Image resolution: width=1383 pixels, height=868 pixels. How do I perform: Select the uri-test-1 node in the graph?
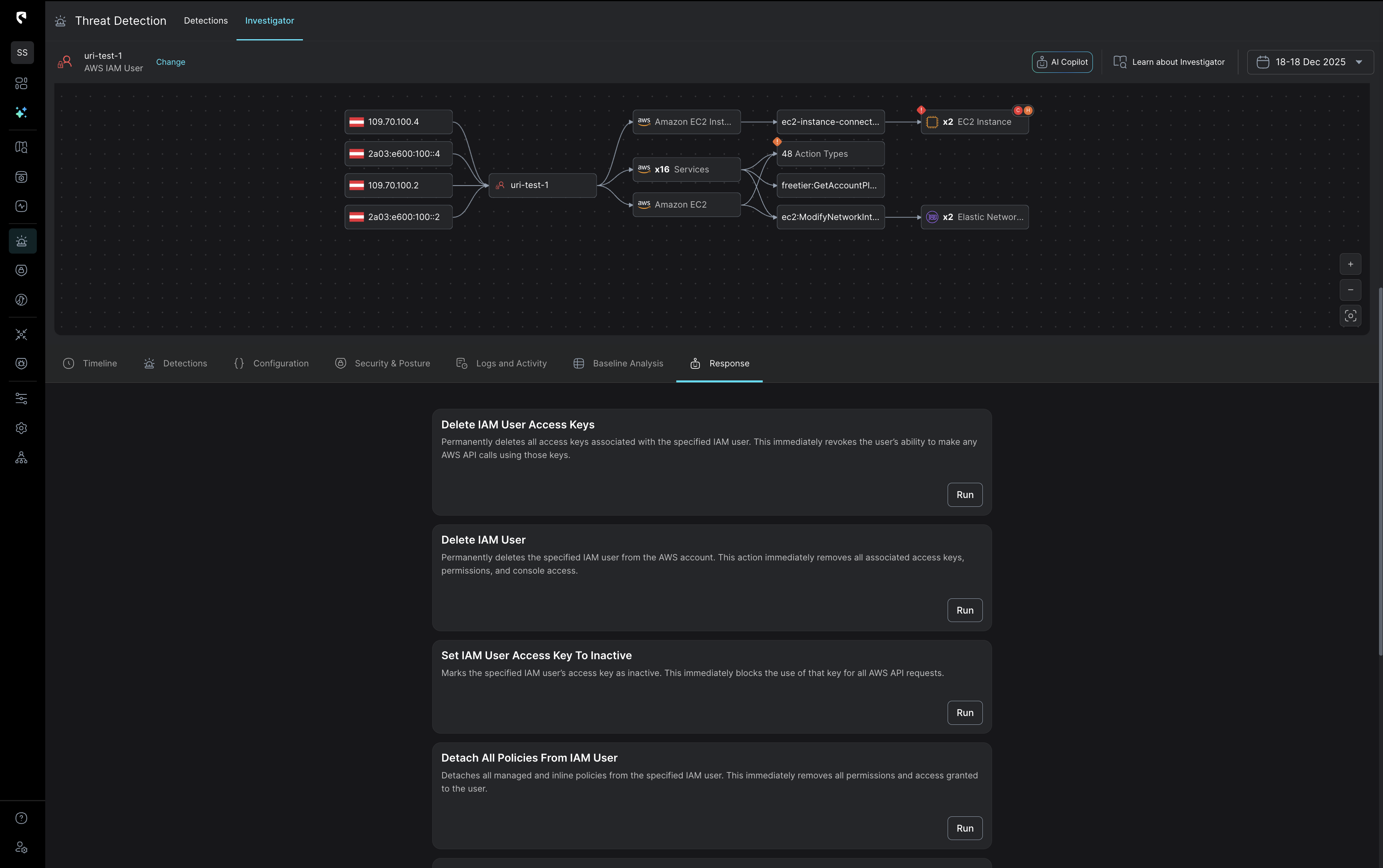point(541,185)
